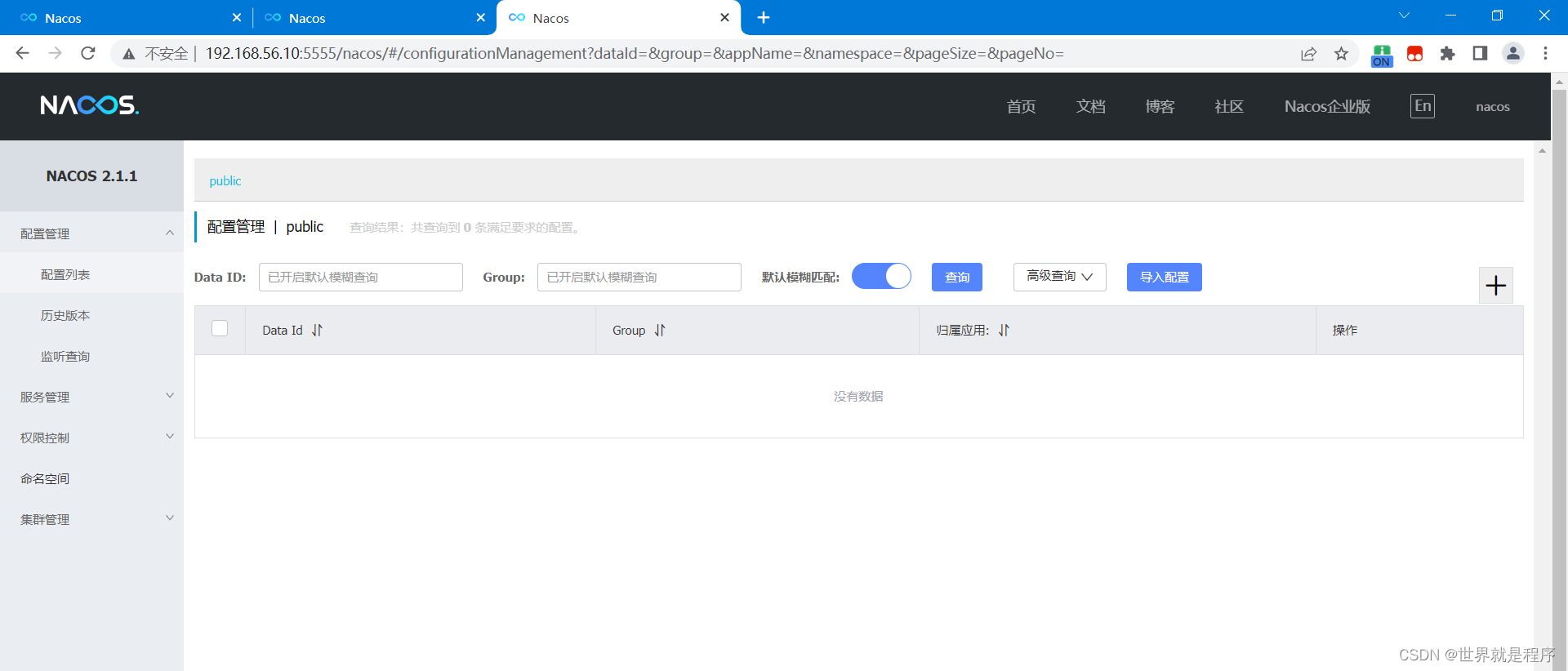Open Nacos企业版 link in header
This screenshot has height=671, width=1568.
(x=1327, y=106)
